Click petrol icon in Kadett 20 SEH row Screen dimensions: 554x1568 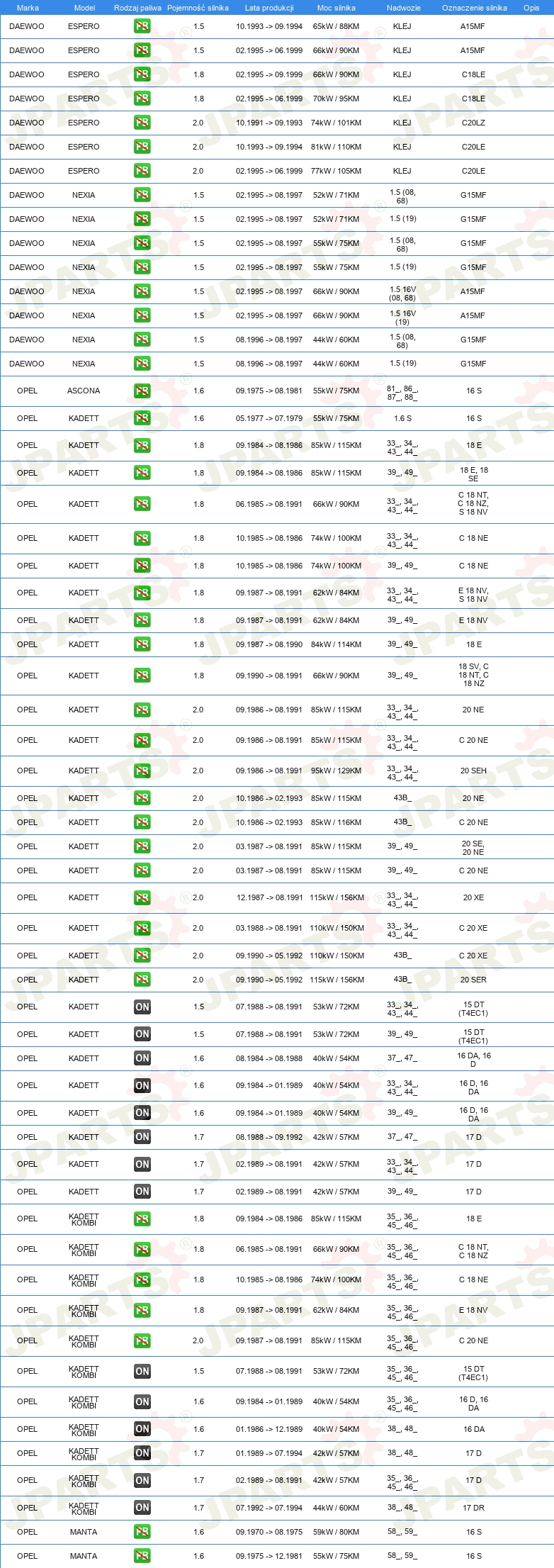[x=142, y=771]
